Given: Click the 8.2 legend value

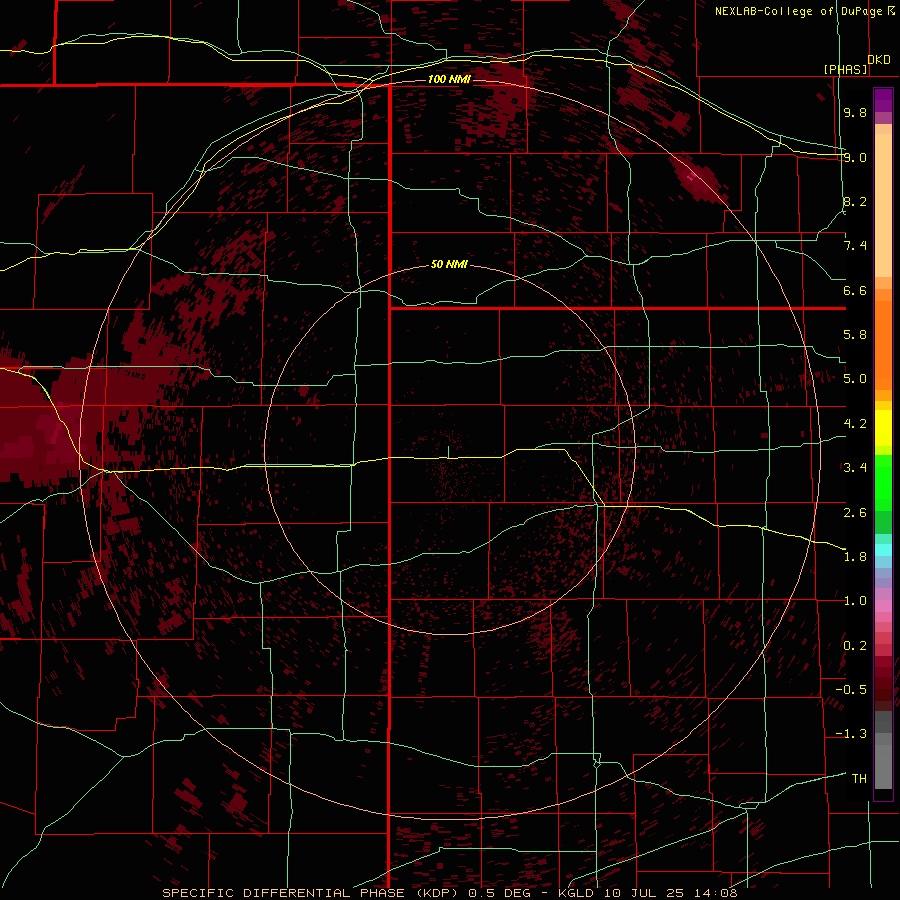Looking at the screenshot, I should 855,201.
